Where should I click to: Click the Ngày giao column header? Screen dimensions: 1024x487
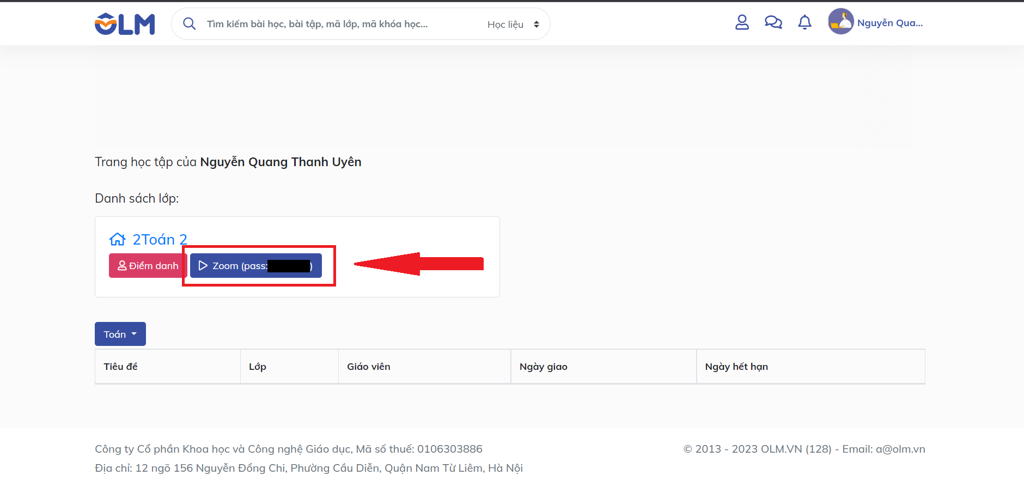point(603,367)
